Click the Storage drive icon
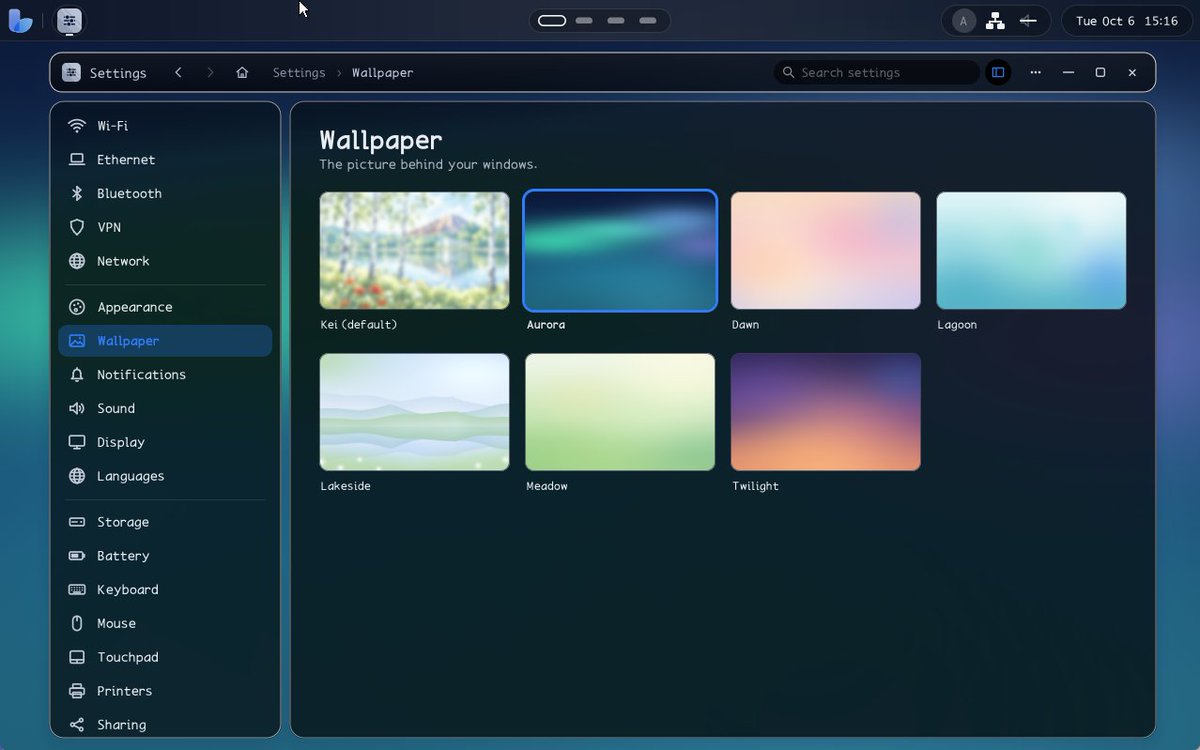 [77, 522]
